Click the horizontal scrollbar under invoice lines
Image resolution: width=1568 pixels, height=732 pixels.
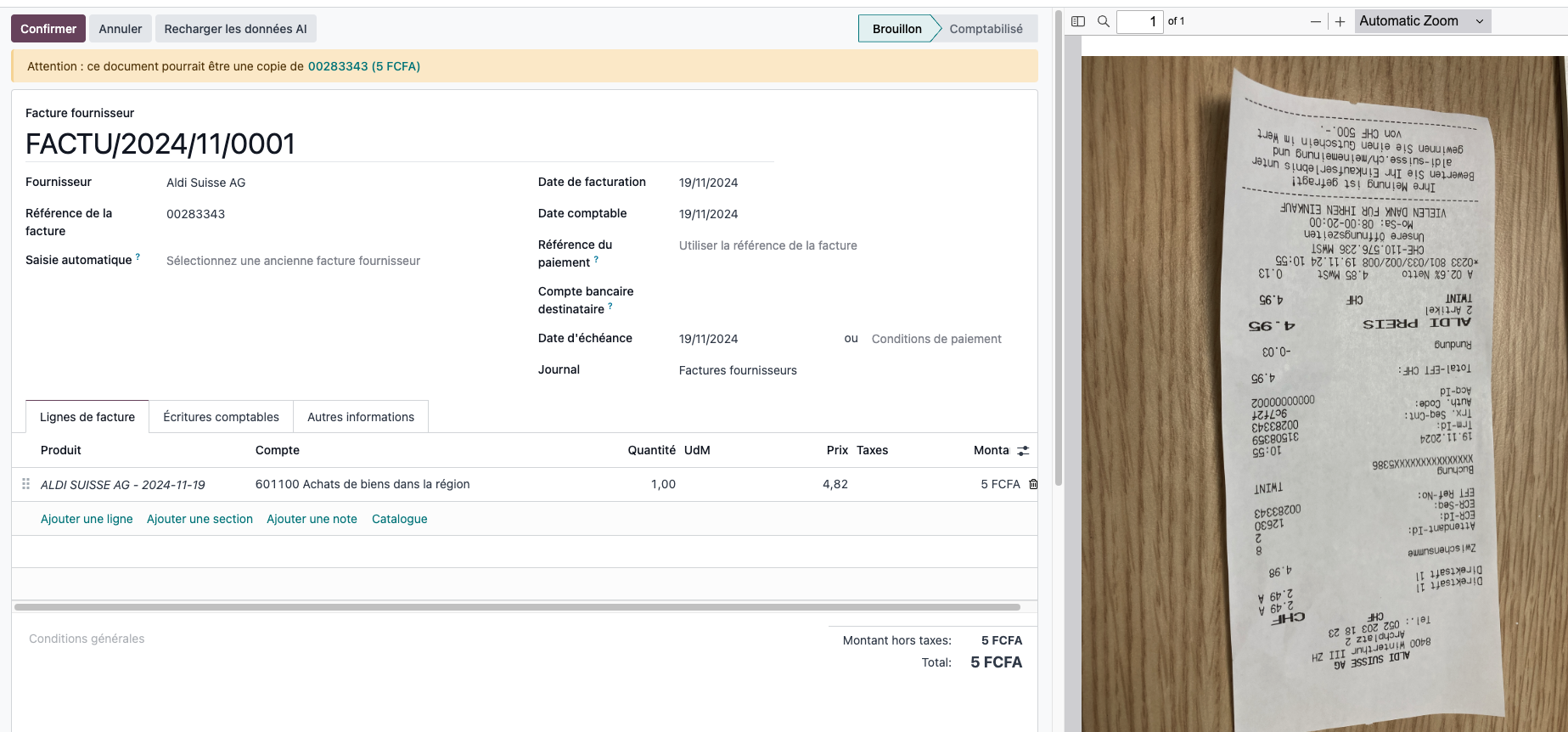tap(517, 607)
